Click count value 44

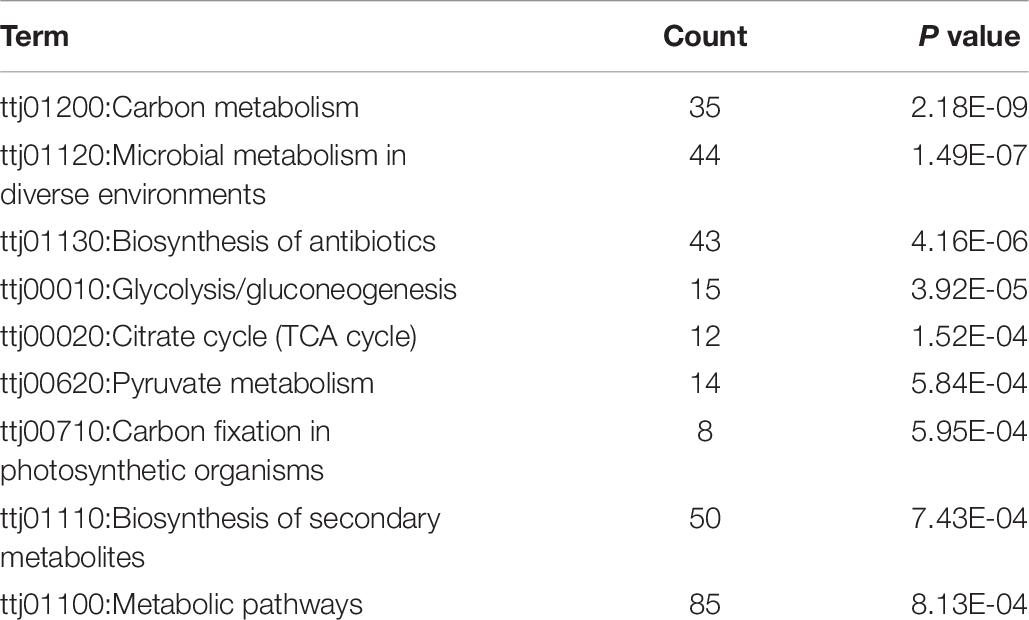click(x=705, y=155)
